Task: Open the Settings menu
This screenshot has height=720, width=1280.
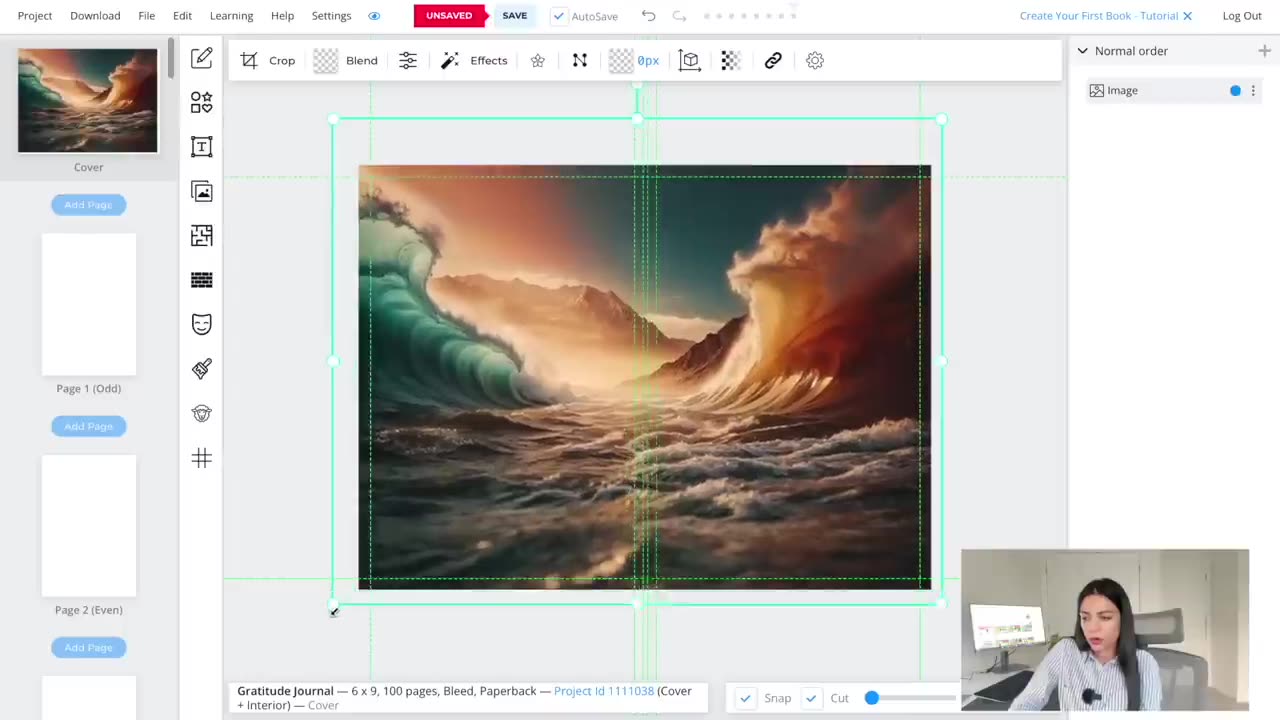Action: tap(331, 16)
